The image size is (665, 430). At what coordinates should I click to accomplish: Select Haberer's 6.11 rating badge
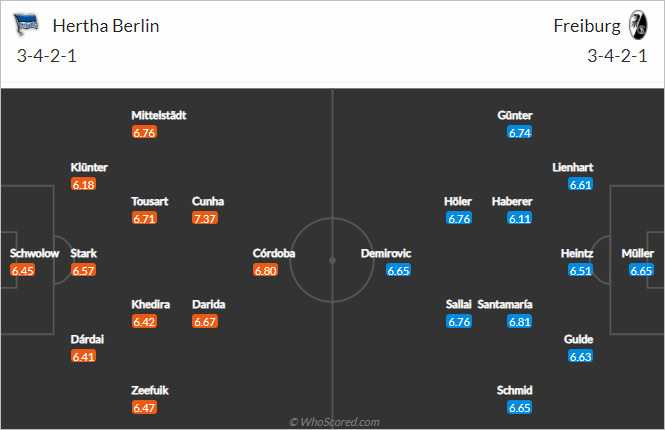pyautogui.click(x=520, y=218)
